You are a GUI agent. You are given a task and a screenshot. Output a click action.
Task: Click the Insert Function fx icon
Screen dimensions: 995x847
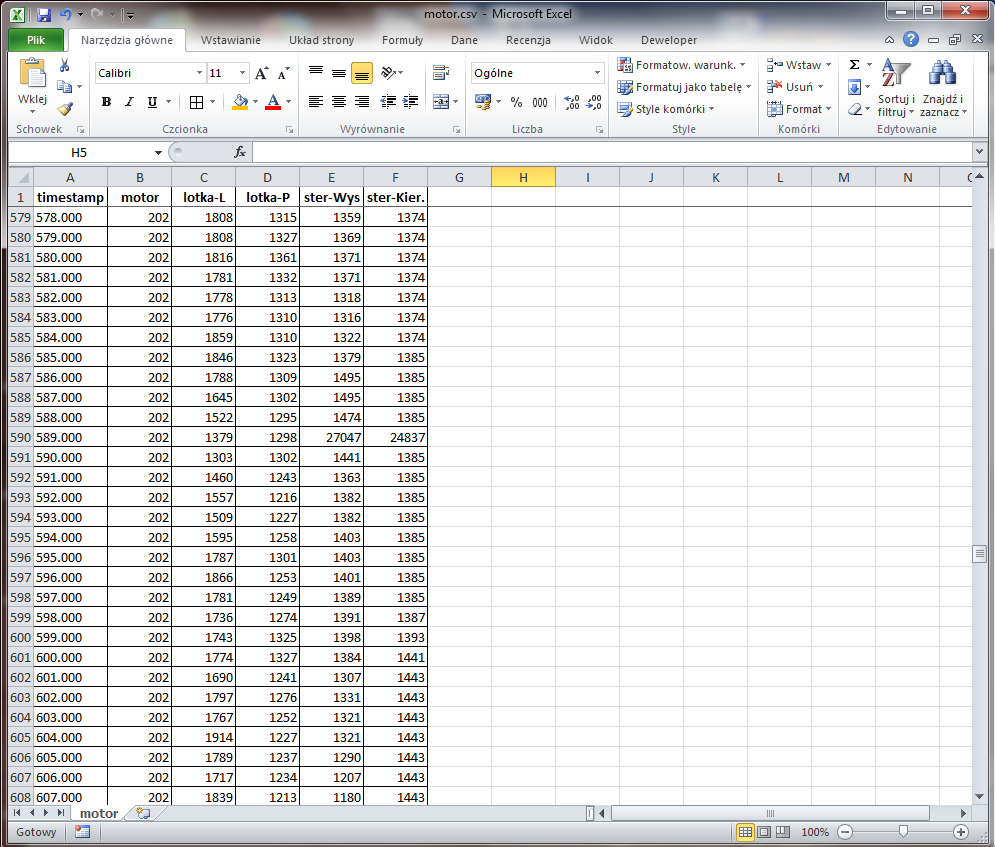point(240,152)
